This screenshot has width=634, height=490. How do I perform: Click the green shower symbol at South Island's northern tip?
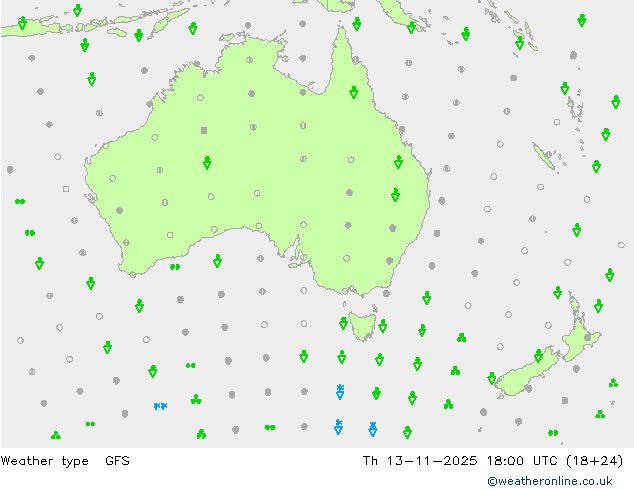538,356
